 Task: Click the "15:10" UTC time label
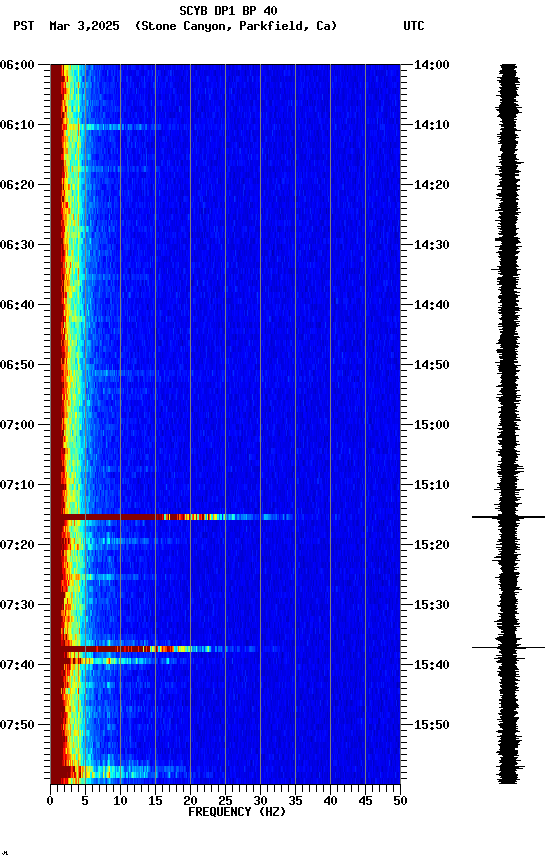[x=432, y=485]
